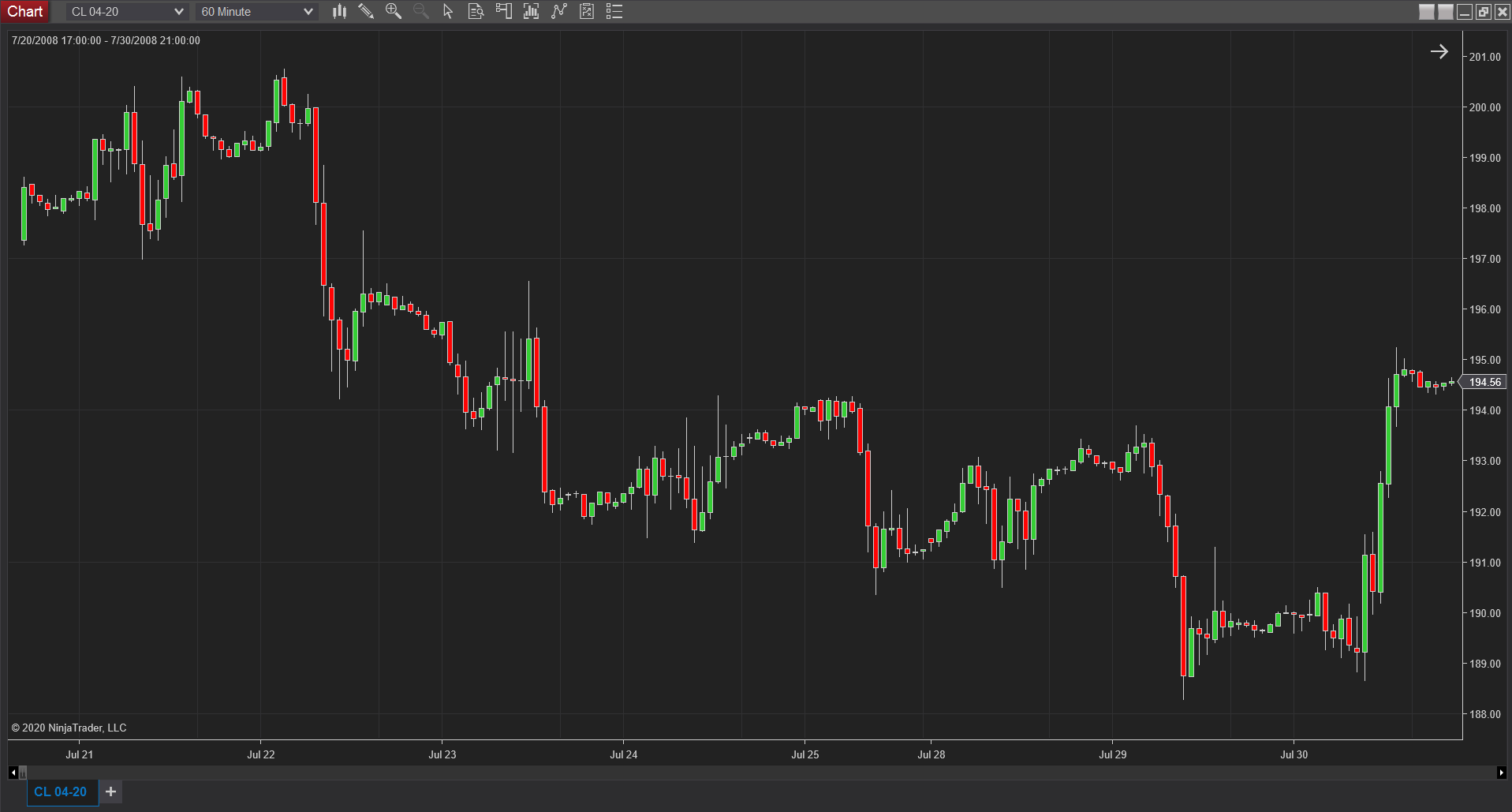1512x812 pixels.
Task: Open the Properties list icon
Action: [x=614, y=11]
